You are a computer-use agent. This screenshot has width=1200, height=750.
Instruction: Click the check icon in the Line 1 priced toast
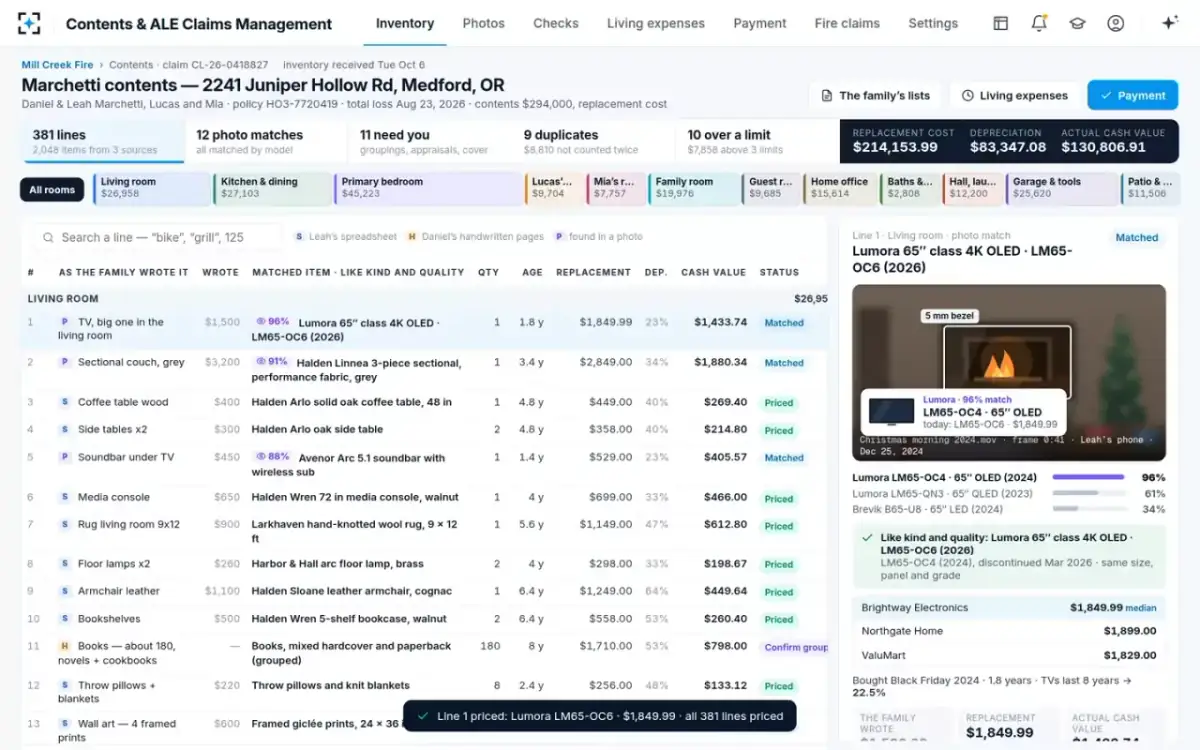[x=423, y=716]
